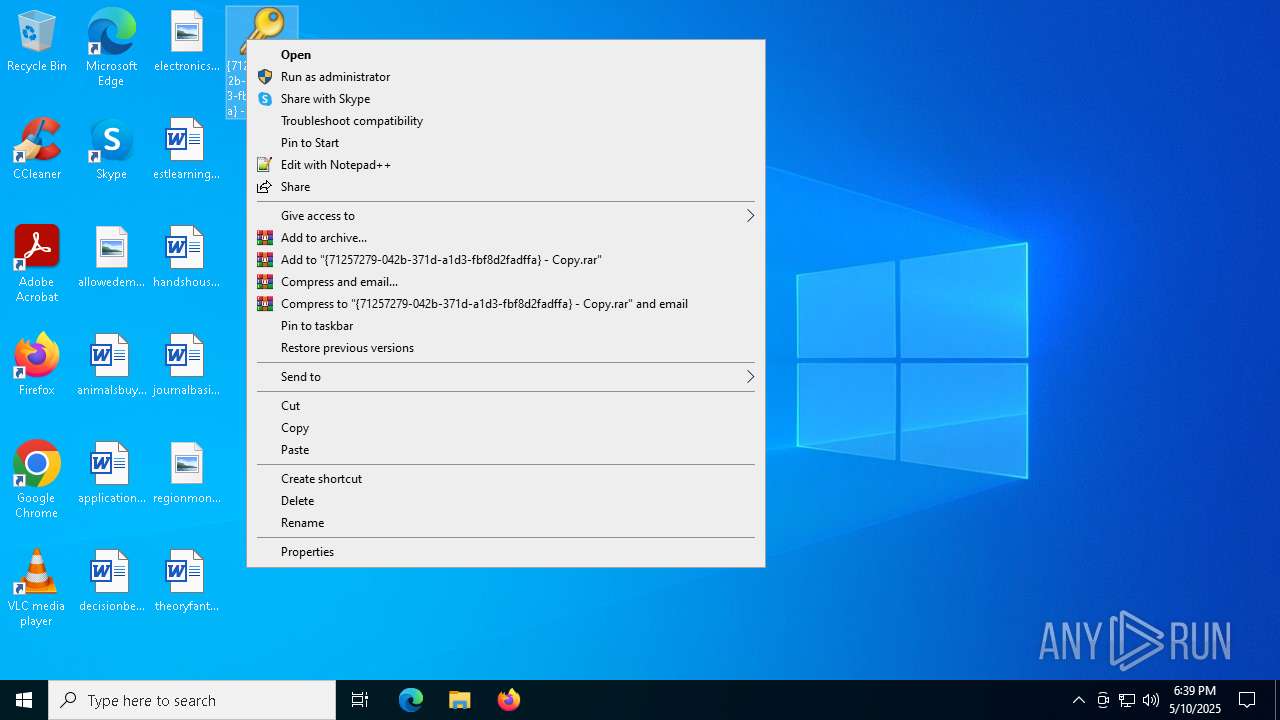The height and width of the screenshot is (720, 1280).
Task: Select the Microsoft Edge desktop shortcut
Action: coord(111,48)
